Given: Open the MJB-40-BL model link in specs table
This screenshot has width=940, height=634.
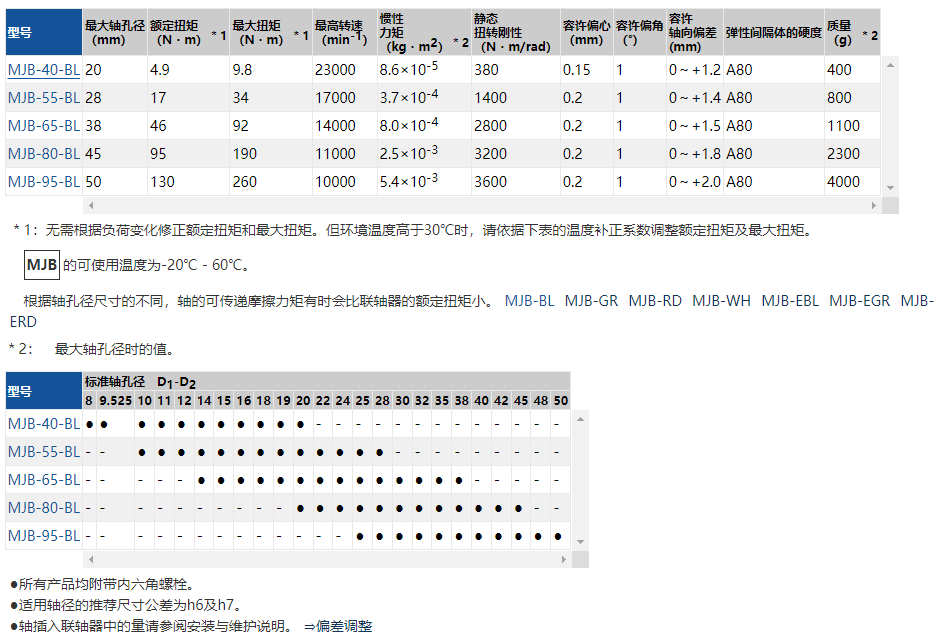Looking at the screenshot, I should point(43,70).
